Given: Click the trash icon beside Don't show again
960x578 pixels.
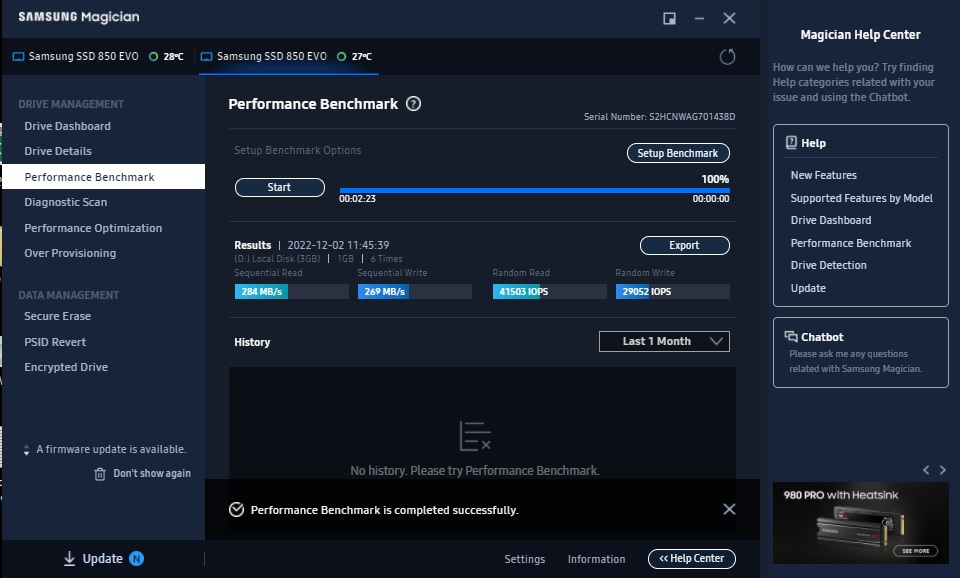Looking at the screenshot, I should 100,474.
